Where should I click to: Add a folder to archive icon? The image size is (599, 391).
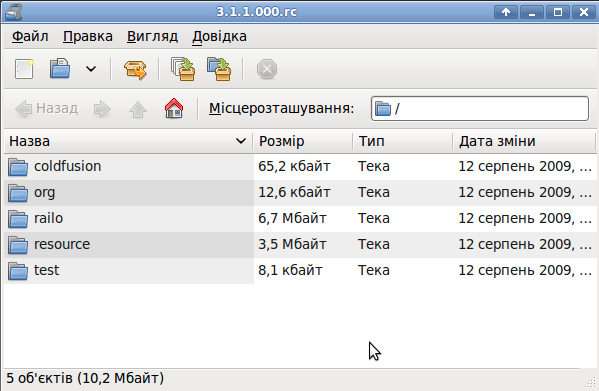click(x=219, y=69)
